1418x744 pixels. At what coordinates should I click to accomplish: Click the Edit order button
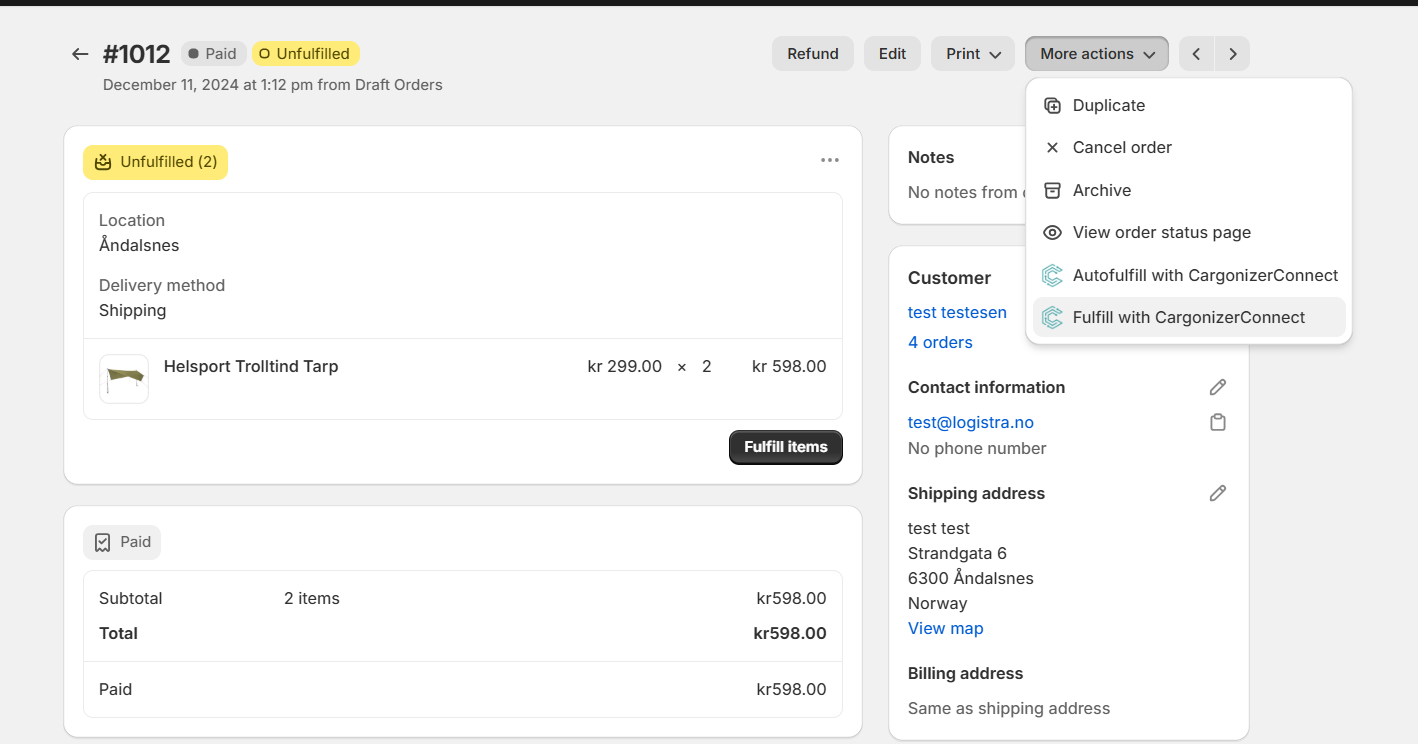click(892, 54)
